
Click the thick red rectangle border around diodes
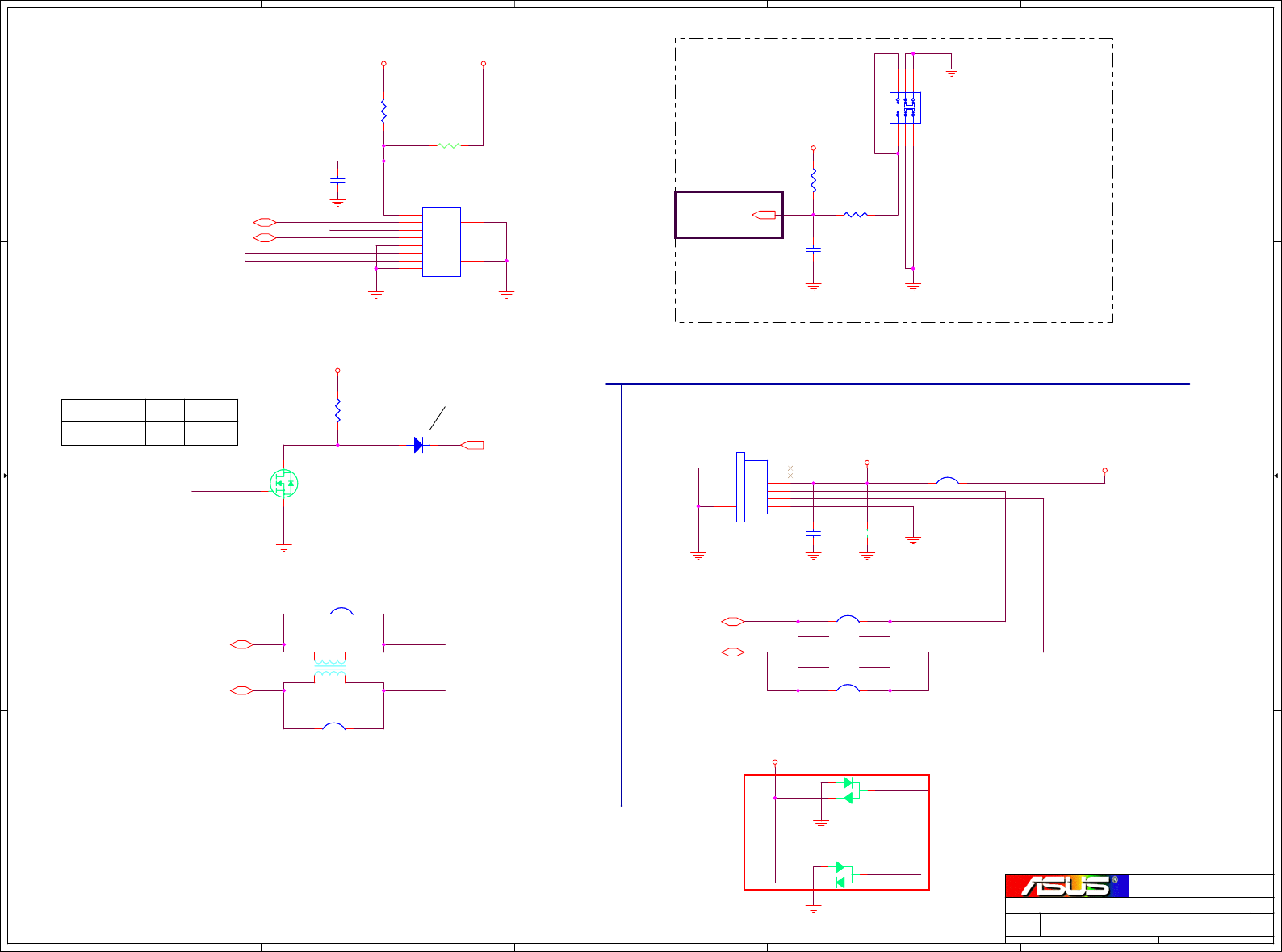click(836, 832)
